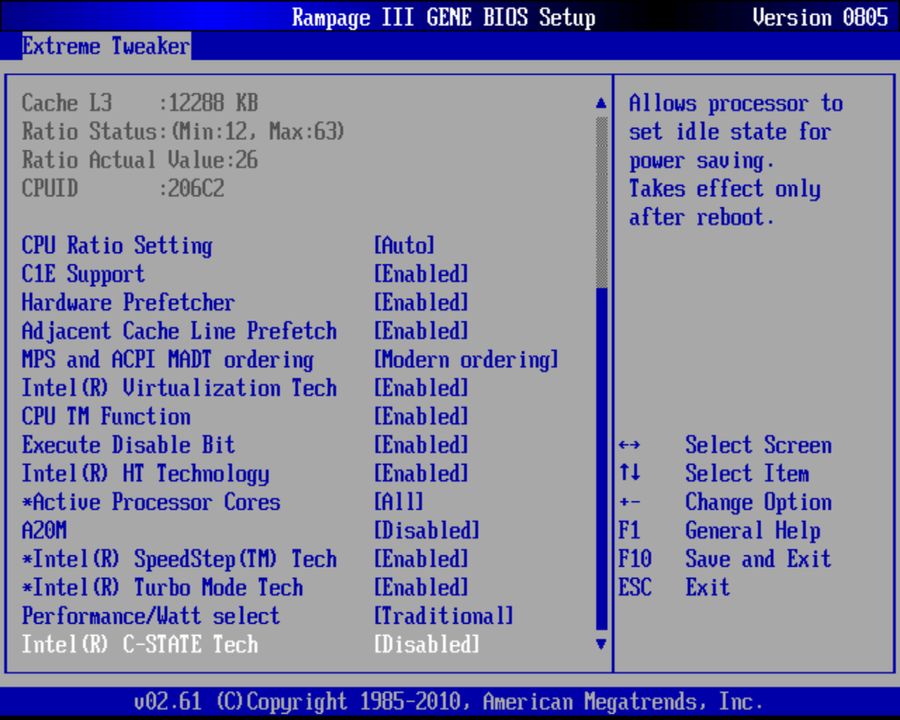The image size is (900, 720).
Task: Select MPS and ACPI MADT ordering label
Action: (168, 360)
